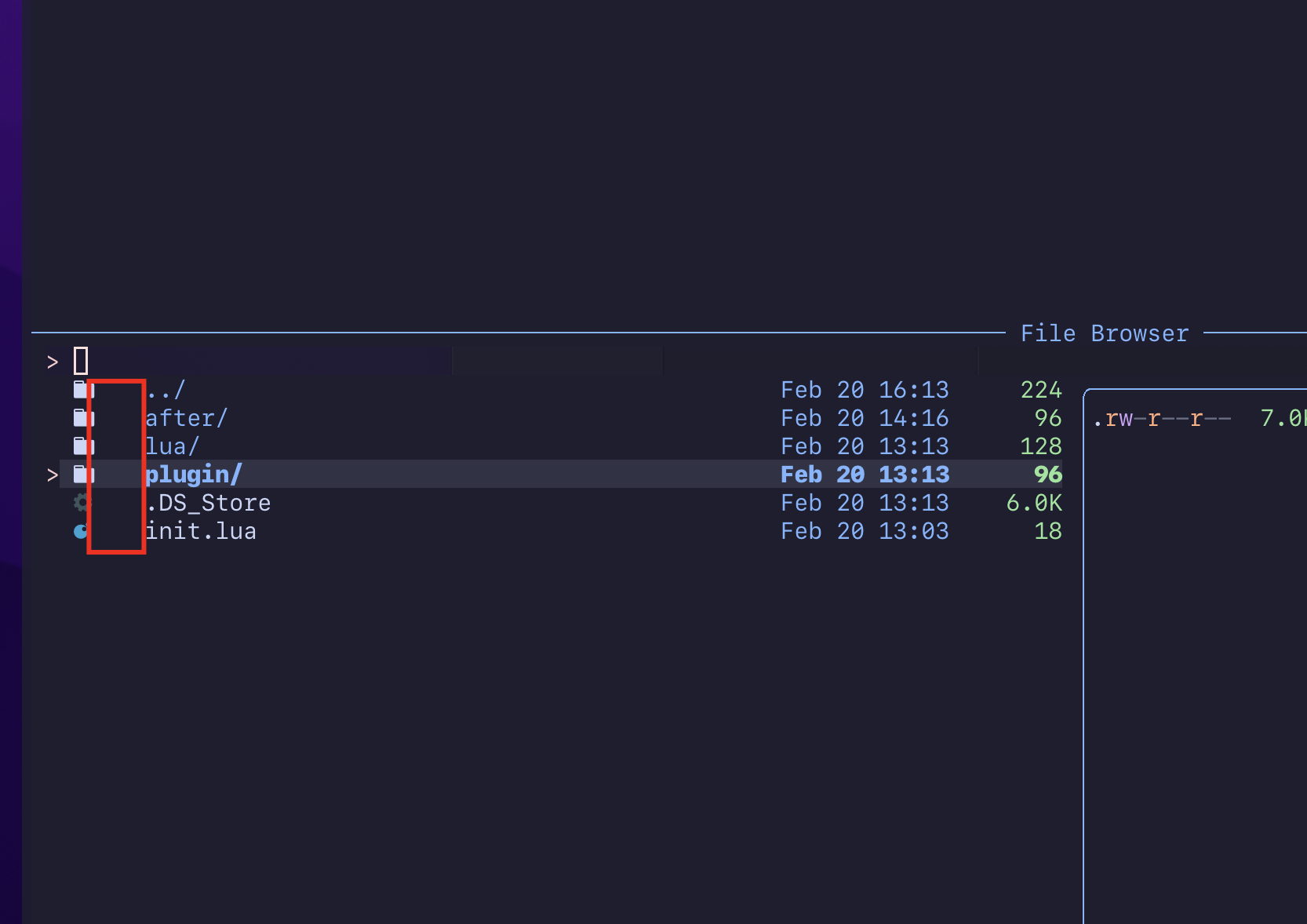Viewport: 1307px width, 924px height.
Task: Click the block cursor in the prompt line
Action: [x=81, y=360]
